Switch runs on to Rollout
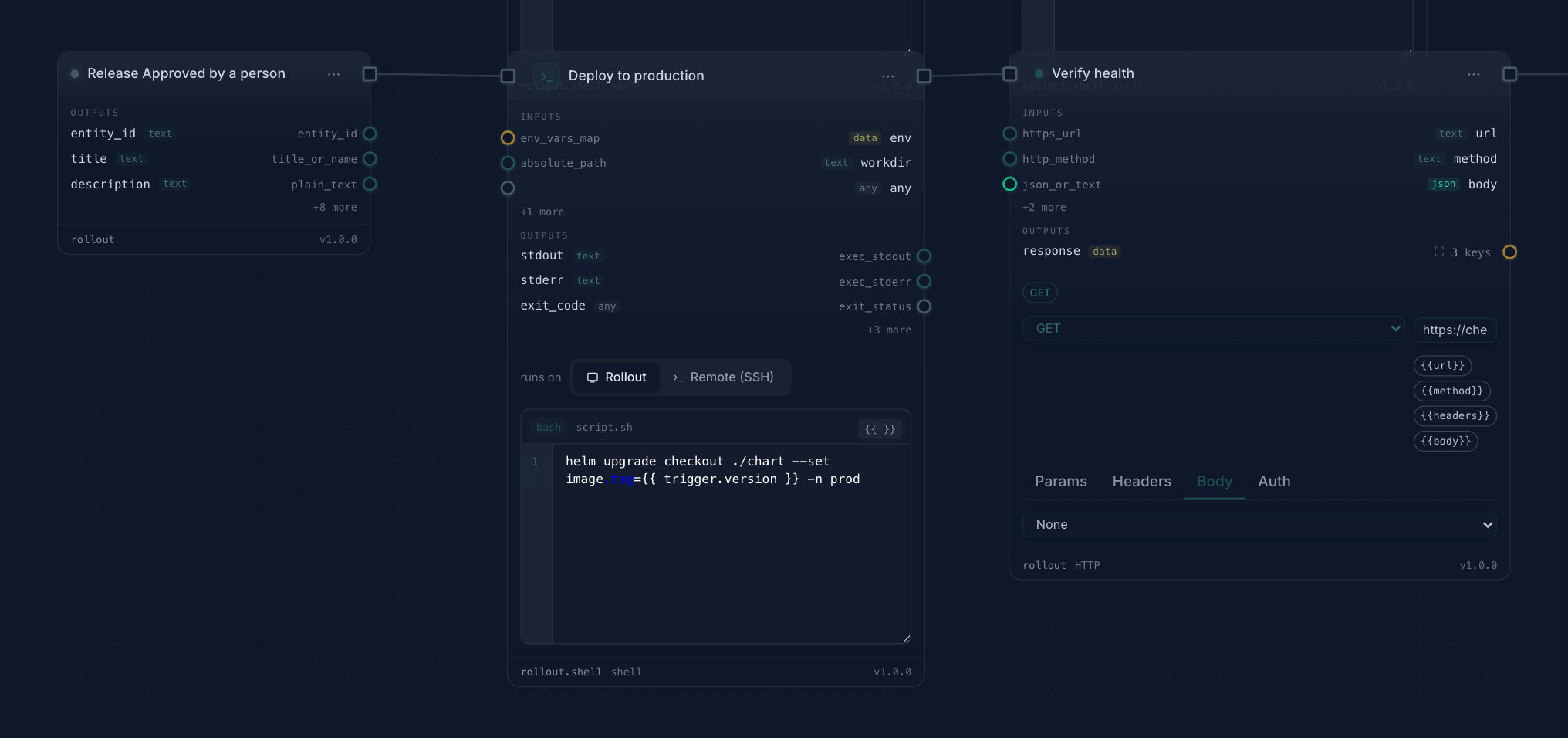1568x738 pixels. pyautogui.click(x=617, y=377)
